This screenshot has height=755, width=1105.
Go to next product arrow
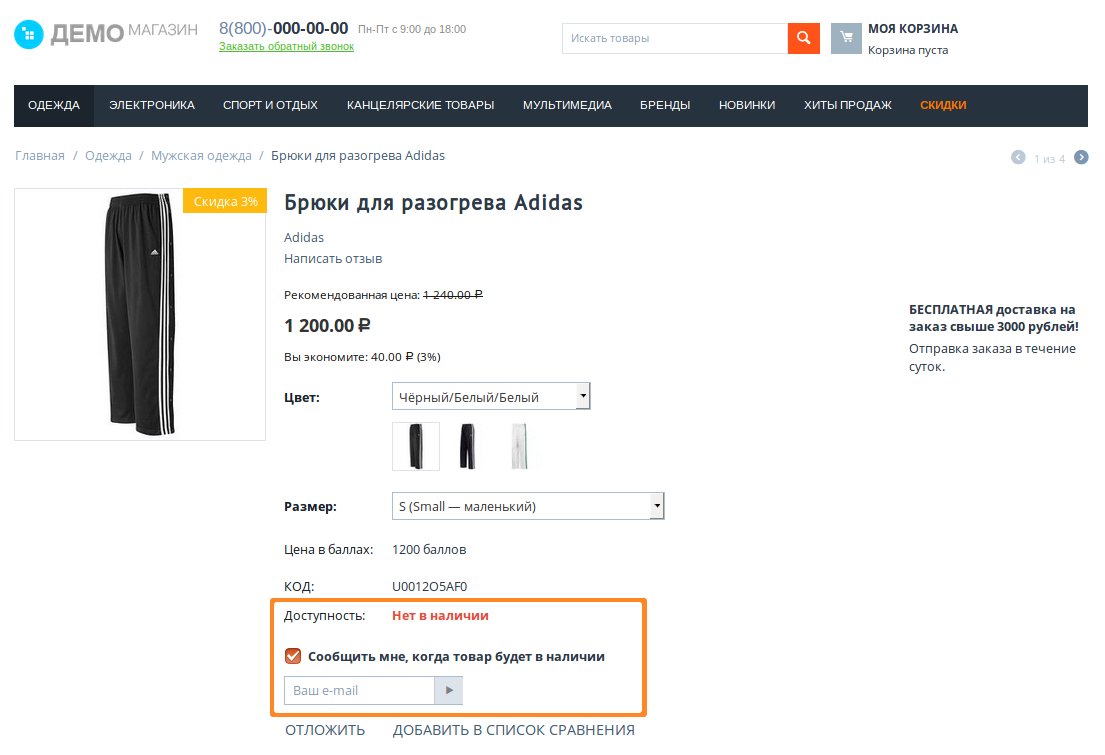point(1081,157)
